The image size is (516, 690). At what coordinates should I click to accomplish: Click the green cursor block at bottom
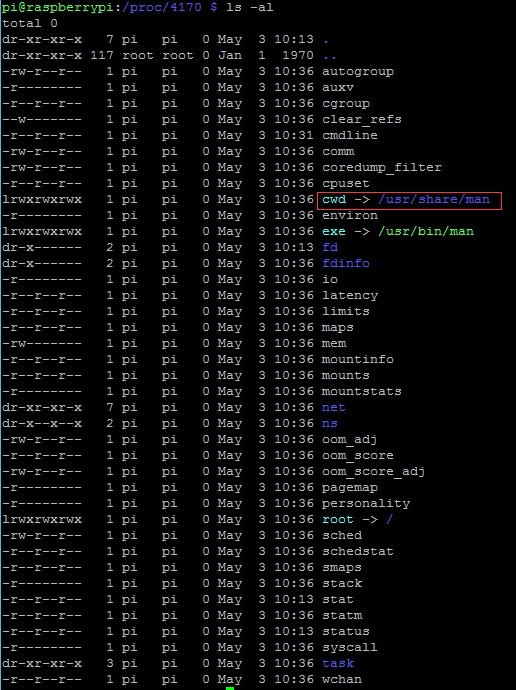(230, 688)
